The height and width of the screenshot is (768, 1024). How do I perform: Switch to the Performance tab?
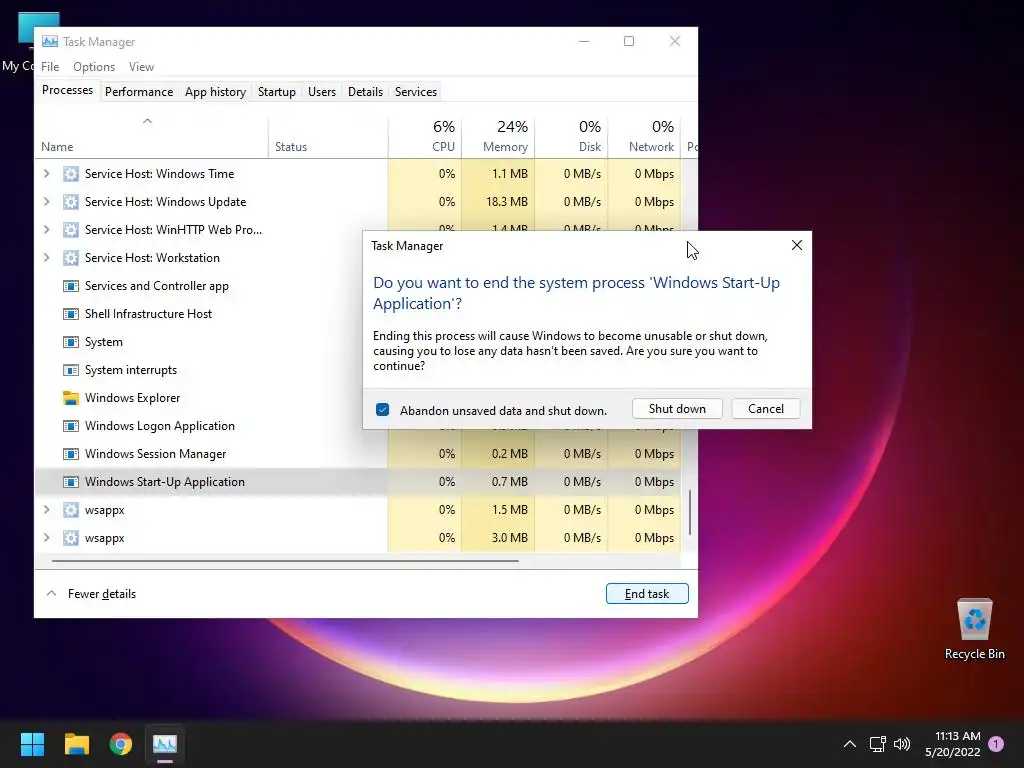point(139,92)
